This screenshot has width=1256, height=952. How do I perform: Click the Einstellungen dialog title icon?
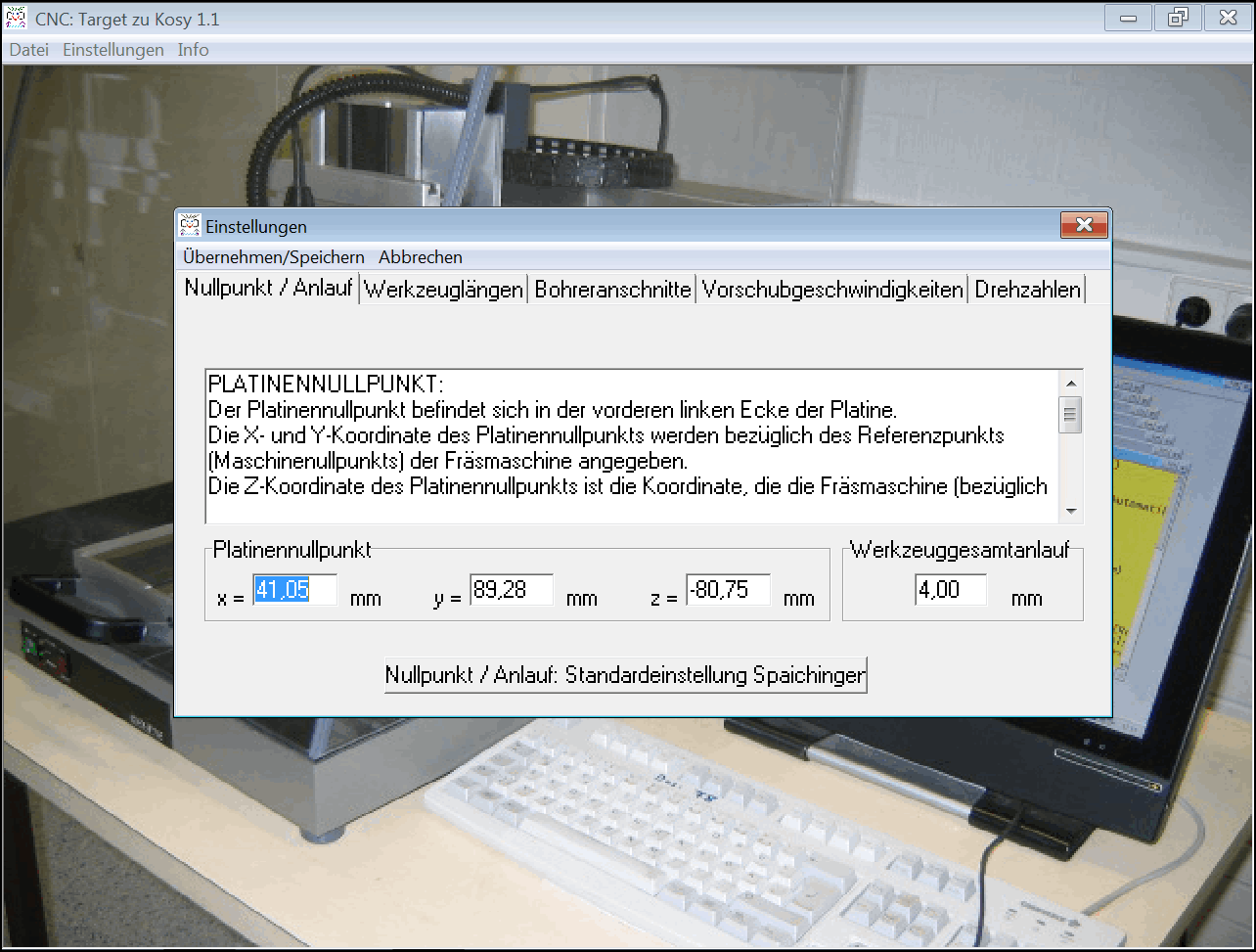coord(191,226)
